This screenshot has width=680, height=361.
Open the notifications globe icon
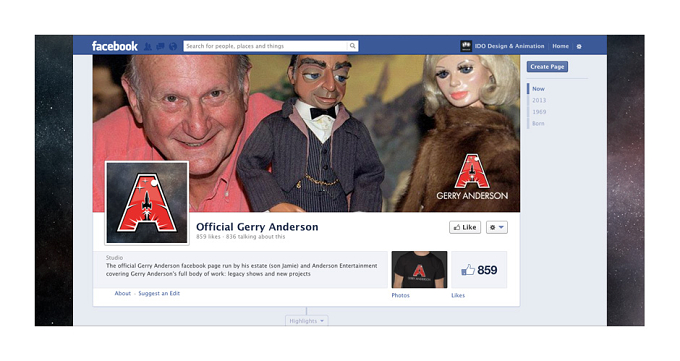173,46
